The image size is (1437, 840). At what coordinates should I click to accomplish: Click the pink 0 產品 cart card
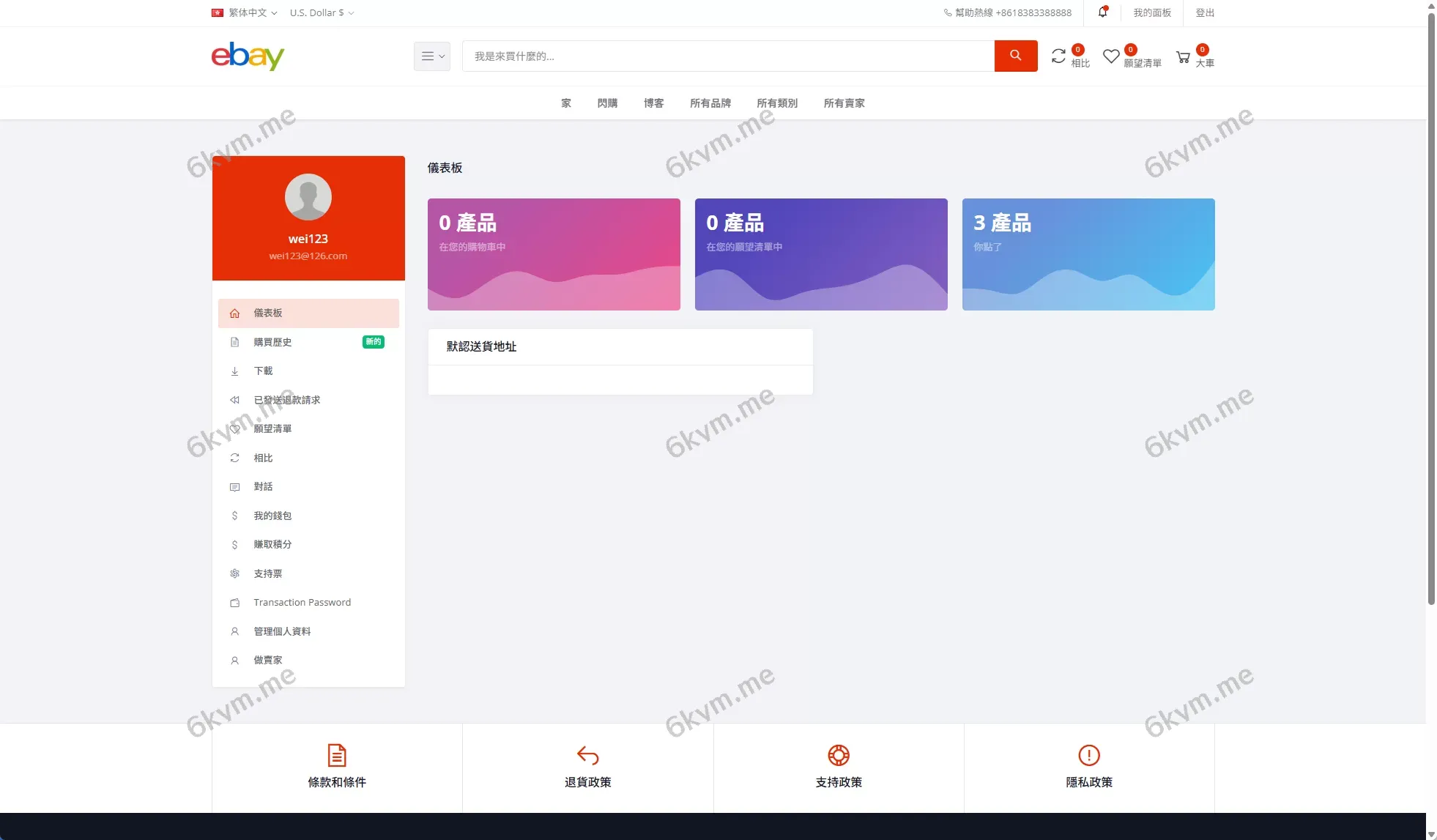click(x=553, y=254)
